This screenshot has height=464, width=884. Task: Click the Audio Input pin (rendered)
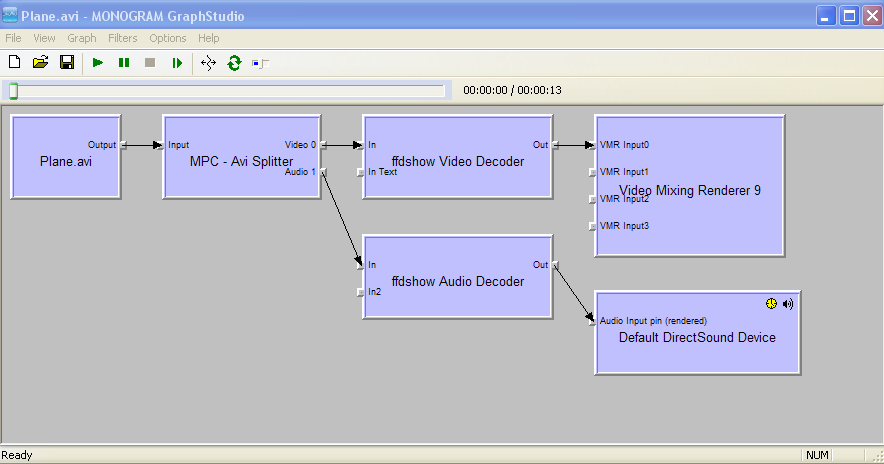[x=593, y=321]
